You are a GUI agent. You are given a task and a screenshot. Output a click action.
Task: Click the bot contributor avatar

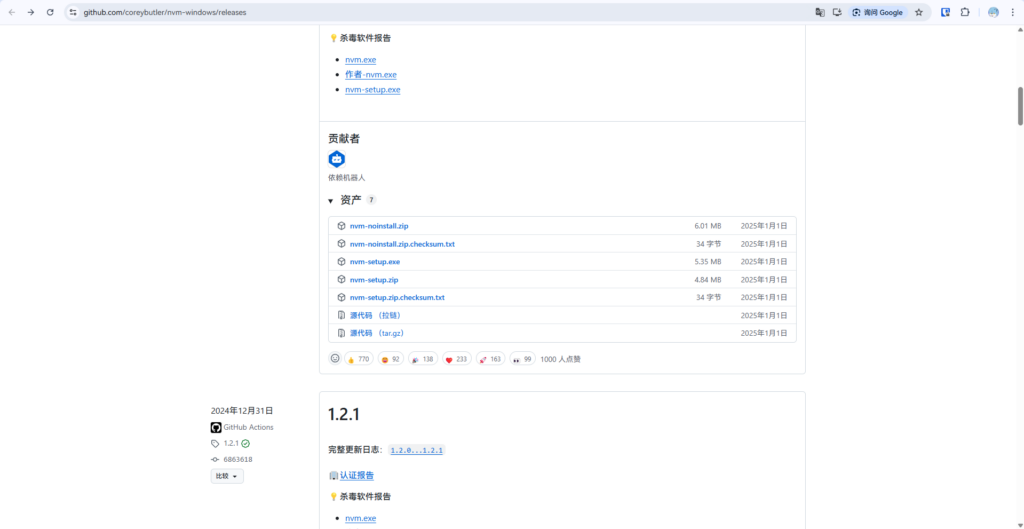(x=336, y=159)
